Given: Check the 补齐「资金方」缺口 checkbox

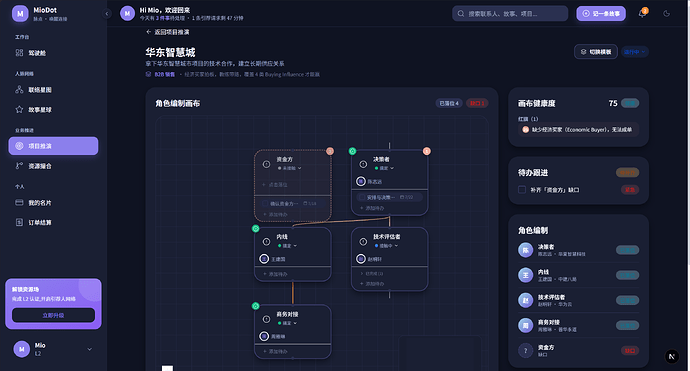Looking at the screenshot, I should (x=522, y=190).
